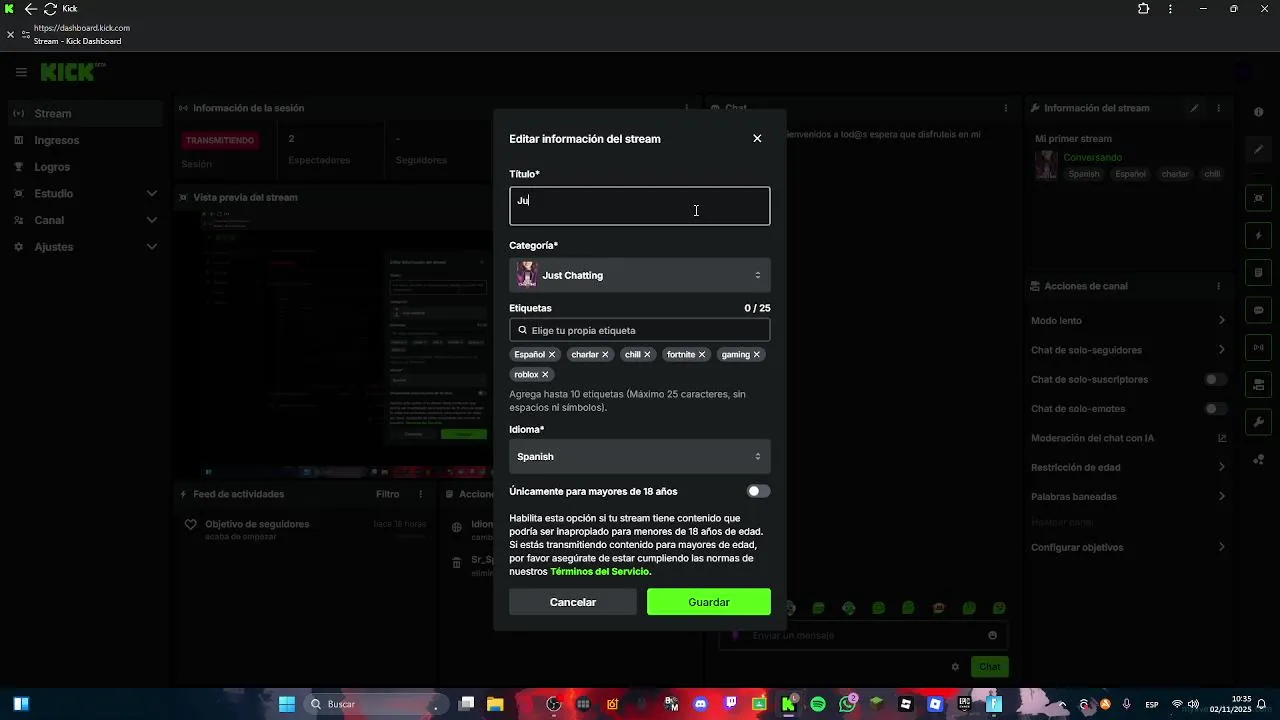1280x720 pixels.
Task: Click the Elige tu propia etiqueta search box
Action: 640,330
